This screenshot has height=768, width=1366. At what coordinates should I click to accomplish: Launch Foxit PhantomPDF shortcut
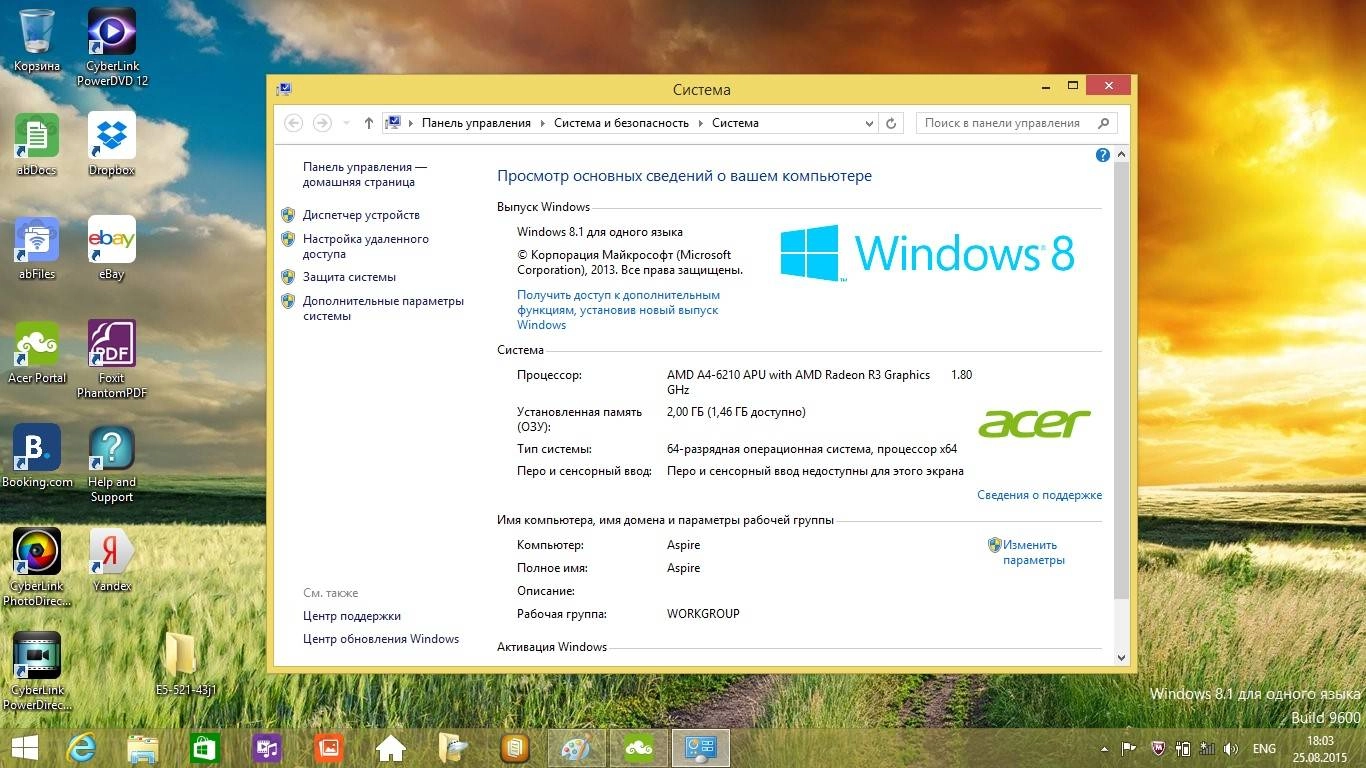tap(112, 358)
